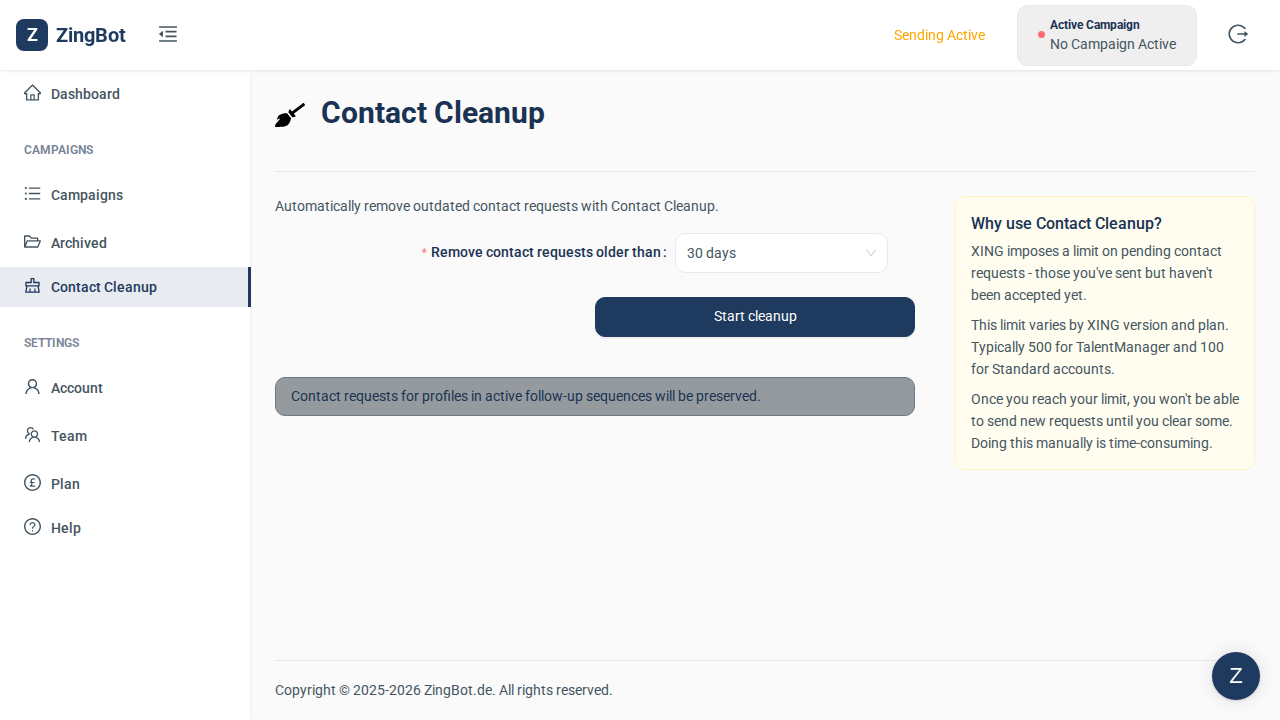The height and width of the screenshot is (720, 1280).
Task: Open the Active Campaign status box
Action: coord(1107,35)
